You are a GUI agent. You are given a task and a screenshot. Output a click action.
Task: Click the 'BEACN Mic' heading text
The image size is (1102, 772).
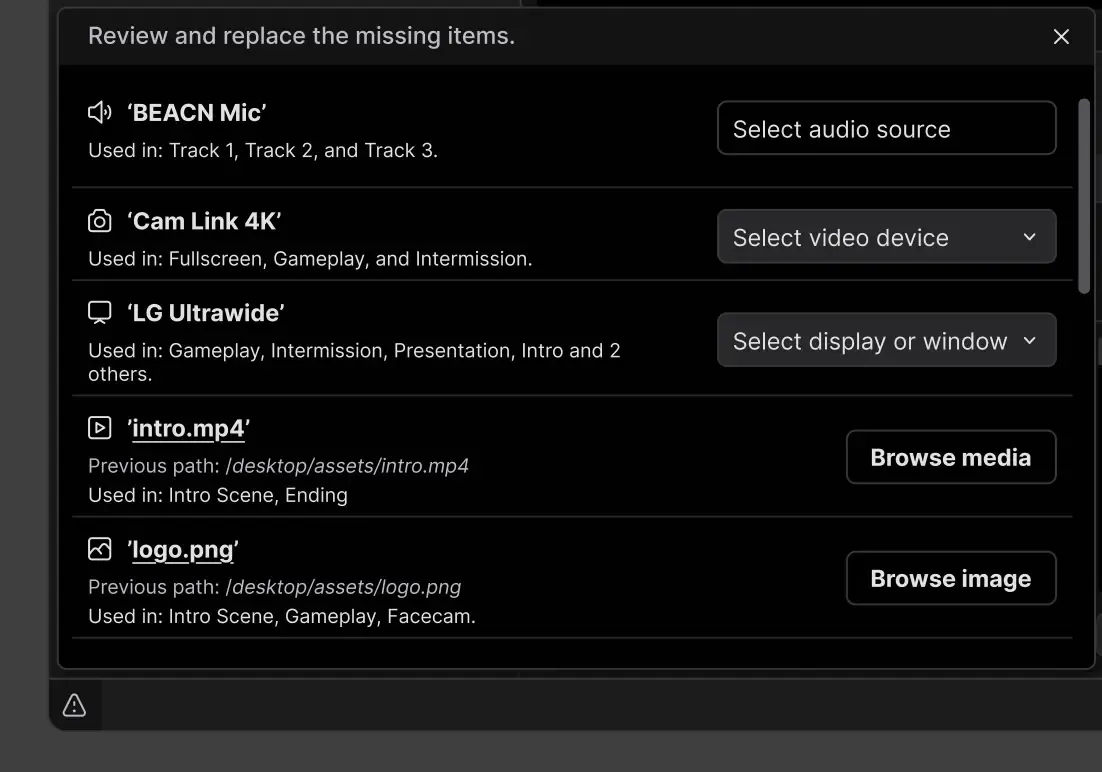pos(197,112)
